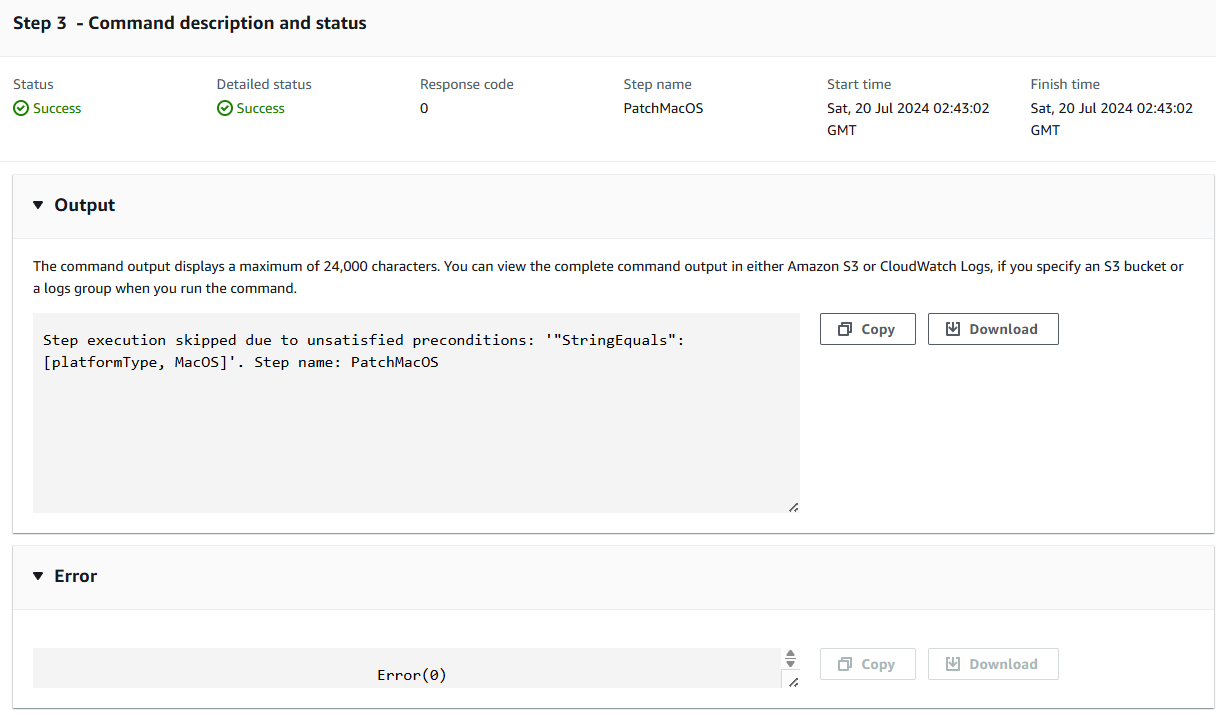Click the green checkmark icon under Status
This screenshot has height=715, width=1216.
(21, 109)
